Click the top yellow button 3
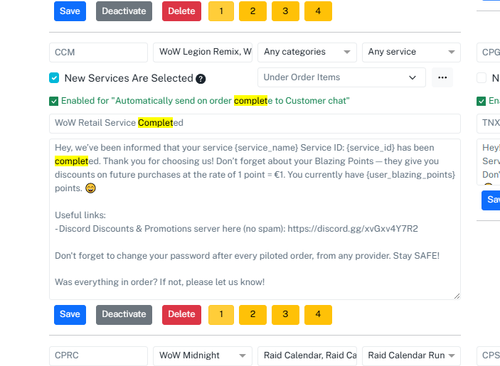Screen dimensions: 500x366 pyautogui.click(x=285, y=11)
